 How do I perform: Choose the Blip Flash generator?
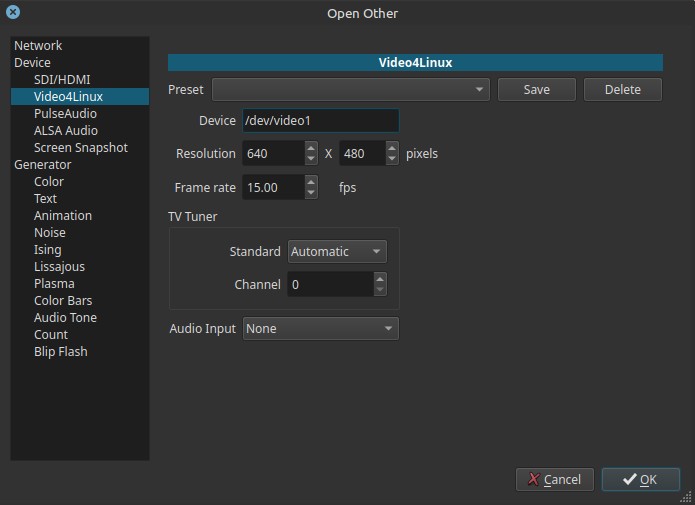[x=61, y=352]
